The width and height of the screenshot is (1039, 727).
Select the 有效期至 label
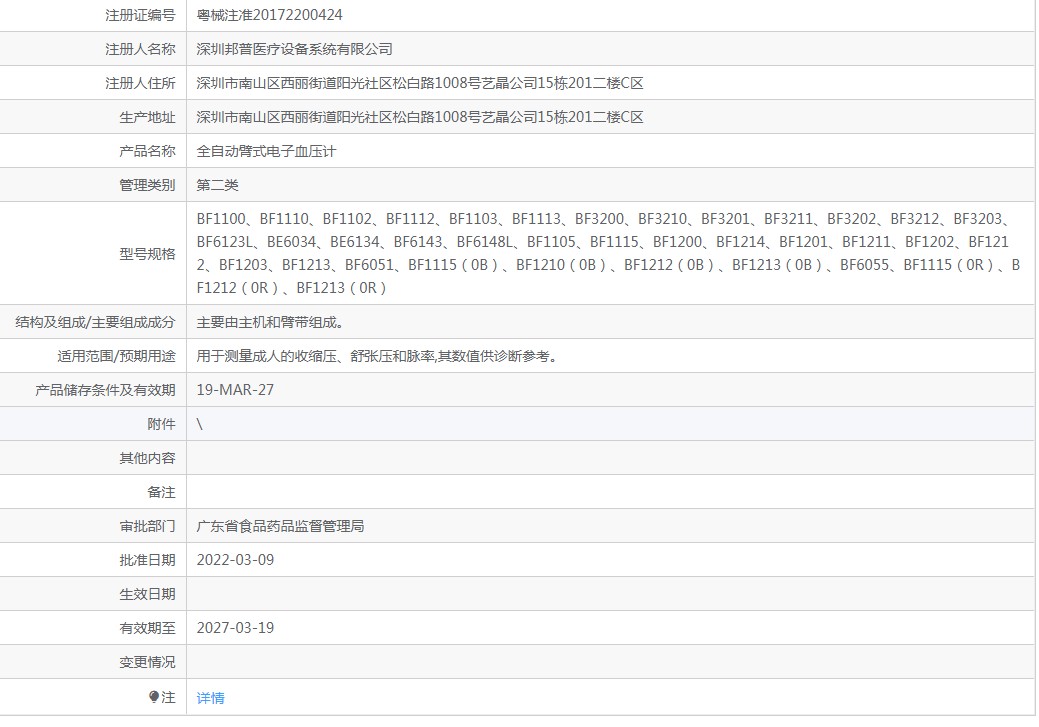point(147,628)
